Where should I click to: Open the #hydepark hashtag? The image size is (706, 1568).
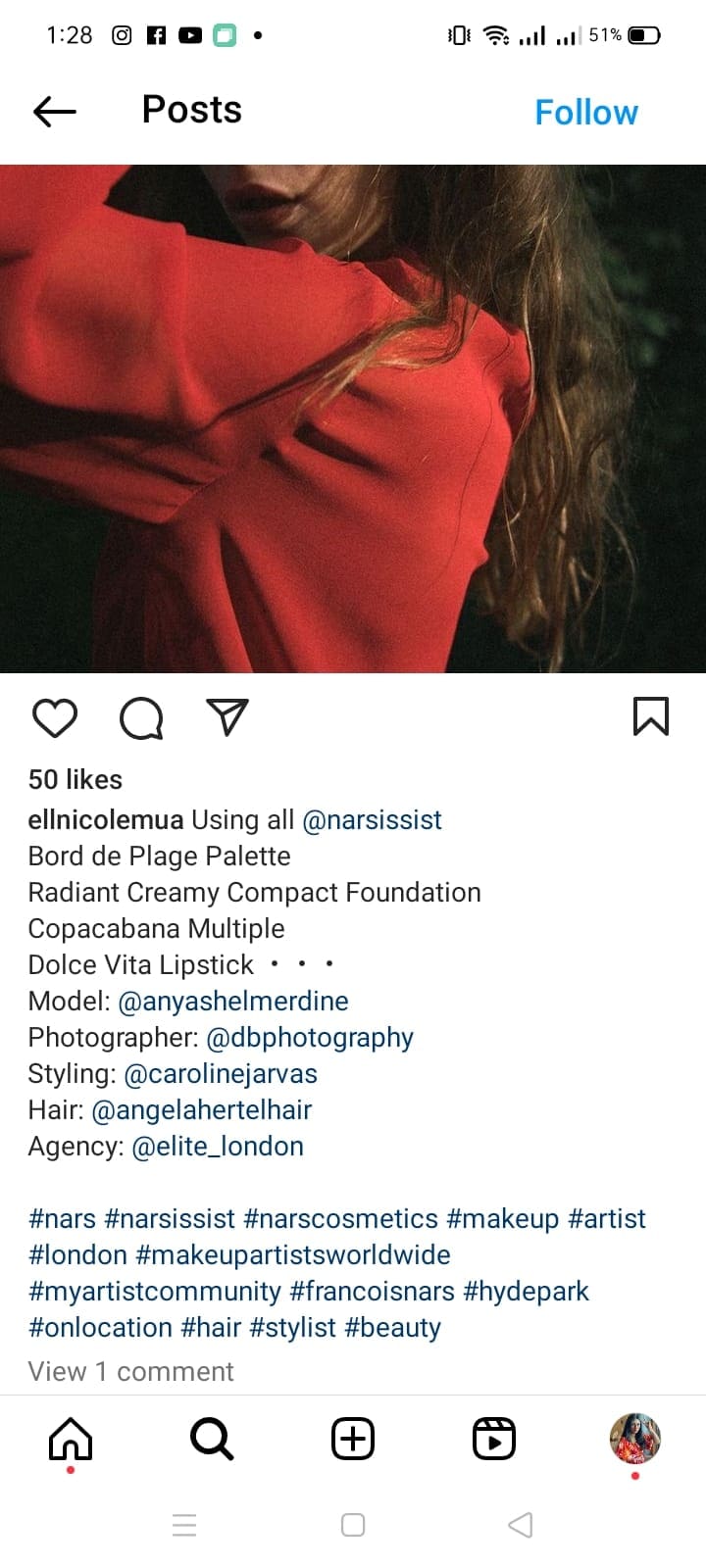coord(526,1291)
